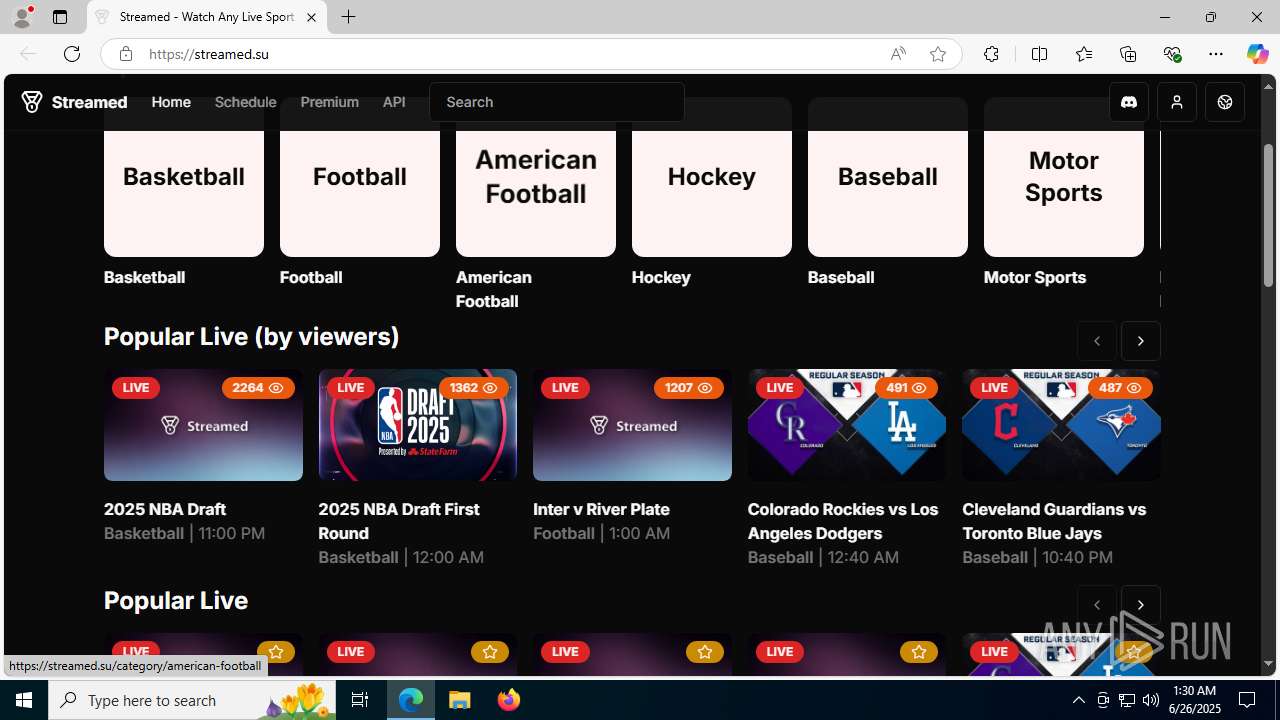Click the theme cube icon in header
Screen dimensions: 1280x720
(x=1225, y=102)
